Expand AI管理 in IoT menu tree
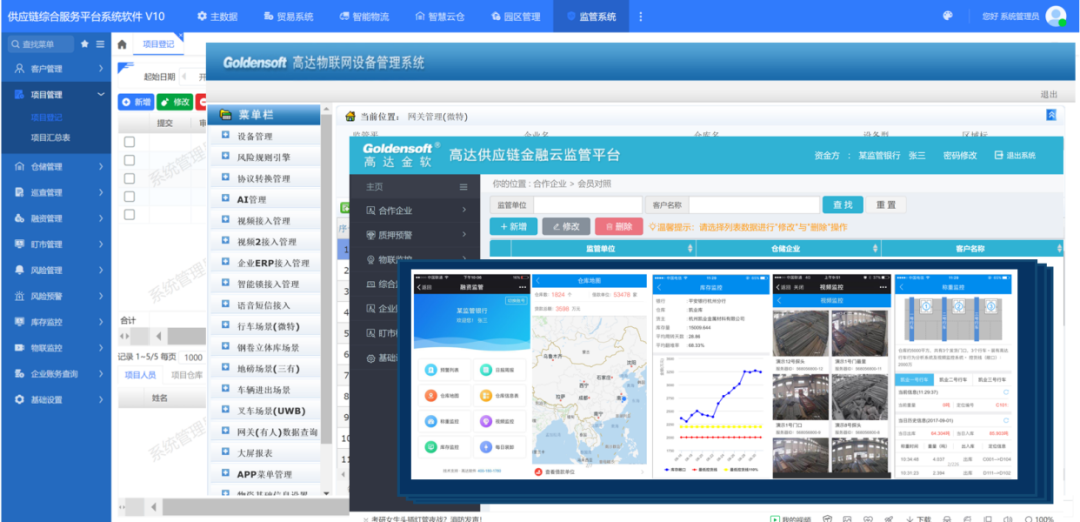Image resolution: width=1080 pixels, height=522 pixels. pyautogui.click(x=225, y=199)
